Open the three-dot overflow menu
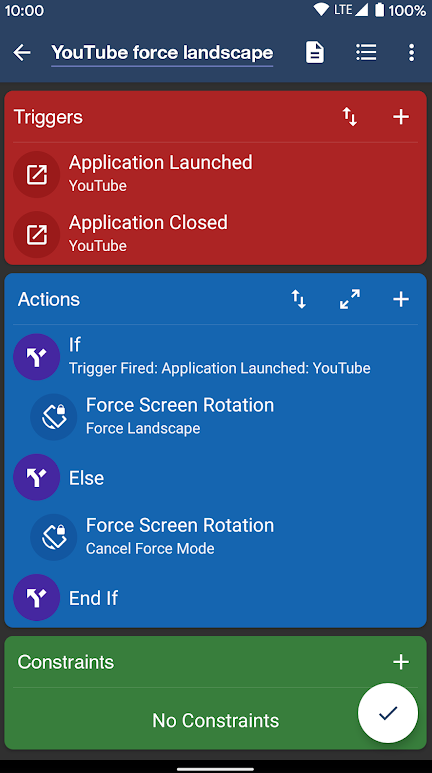Viewport: 432px width, 773px height. pos(411,52)
